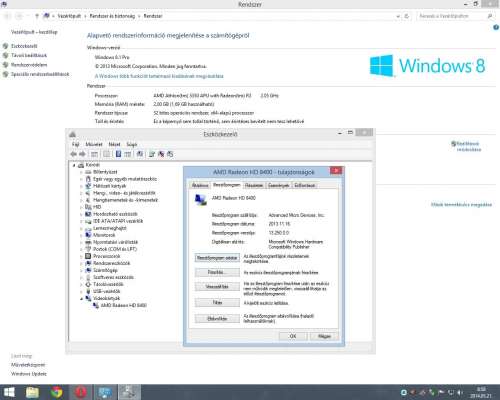Open the Nézet menu in Eszközkezelő
The width and height of the screenshot is (500, 400).
[114, 144]
